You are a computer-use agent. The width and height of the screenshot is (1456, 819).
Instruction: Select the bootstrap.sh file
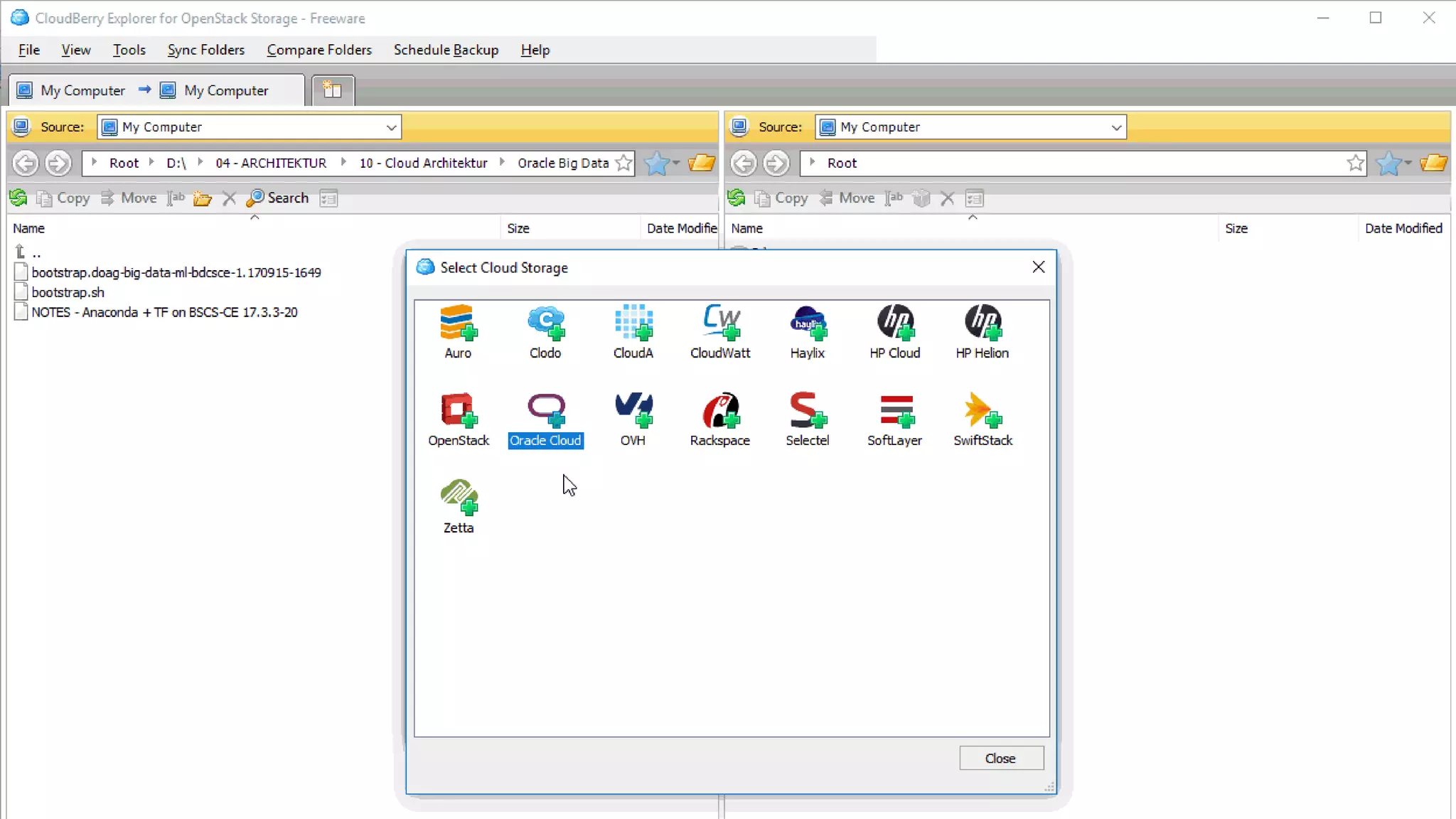click(68, 292)
